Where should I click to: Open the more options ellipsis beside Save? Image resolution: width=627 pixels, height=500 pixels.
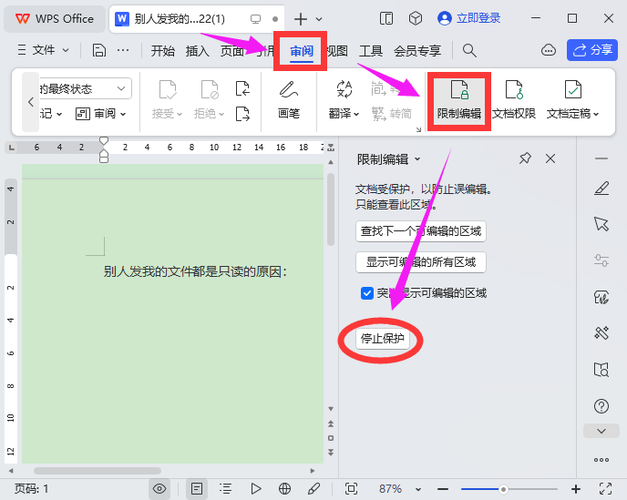(123, 50)
